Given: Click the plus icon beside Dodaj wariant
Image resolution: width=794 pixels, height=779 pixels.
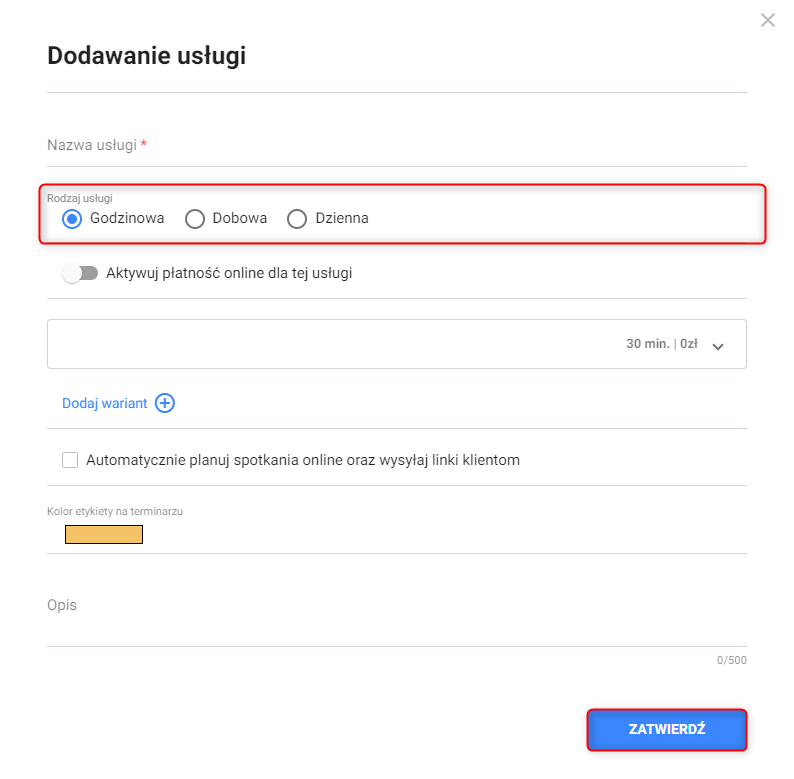Looking at the screenshot, I should (165, 403).
